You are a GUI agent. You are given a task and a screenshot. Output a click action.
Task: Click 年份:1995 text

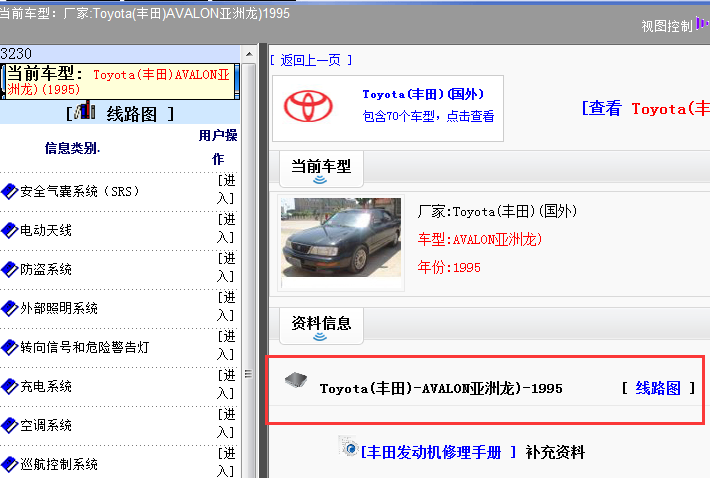point(449,267)
